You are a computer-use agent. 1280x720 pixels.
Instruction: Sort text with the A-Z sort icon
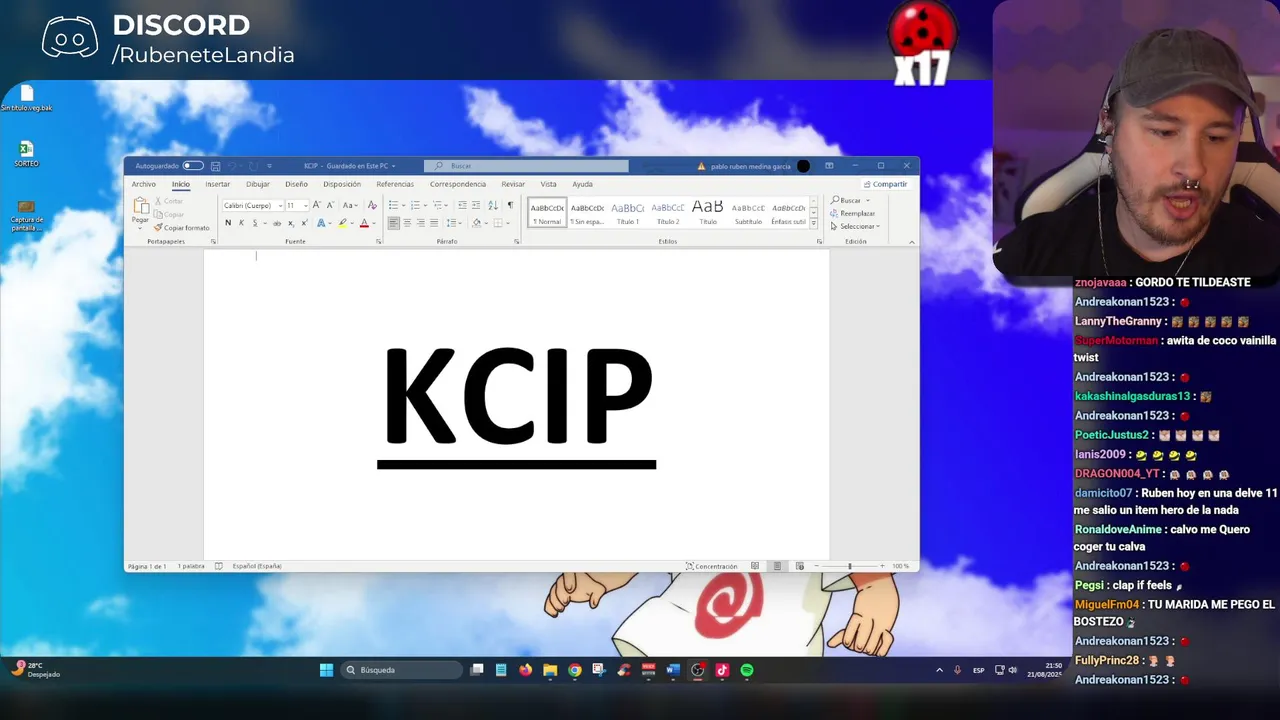tap(493, 205)
